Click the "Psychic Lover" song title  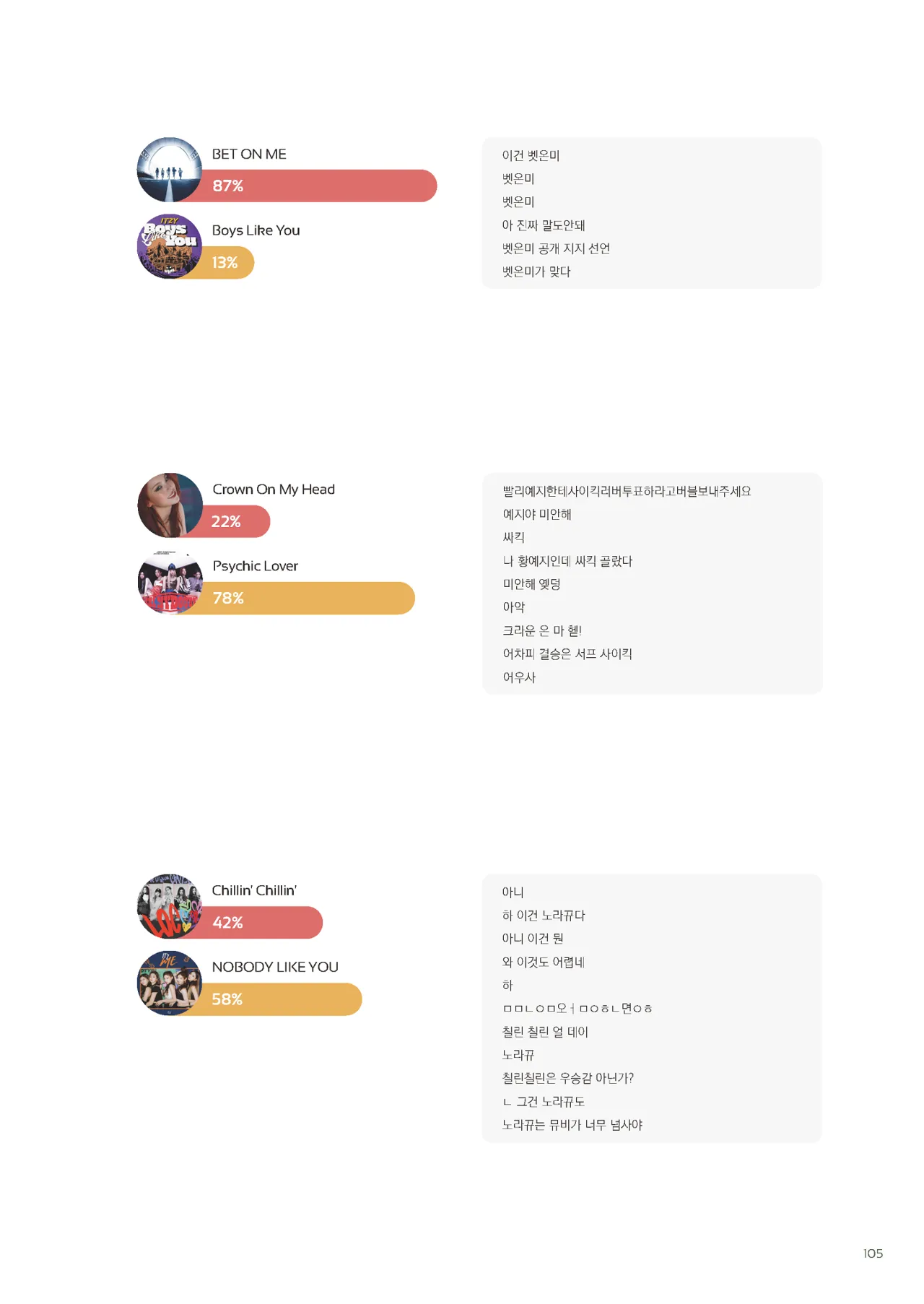[x=255, y=566]
